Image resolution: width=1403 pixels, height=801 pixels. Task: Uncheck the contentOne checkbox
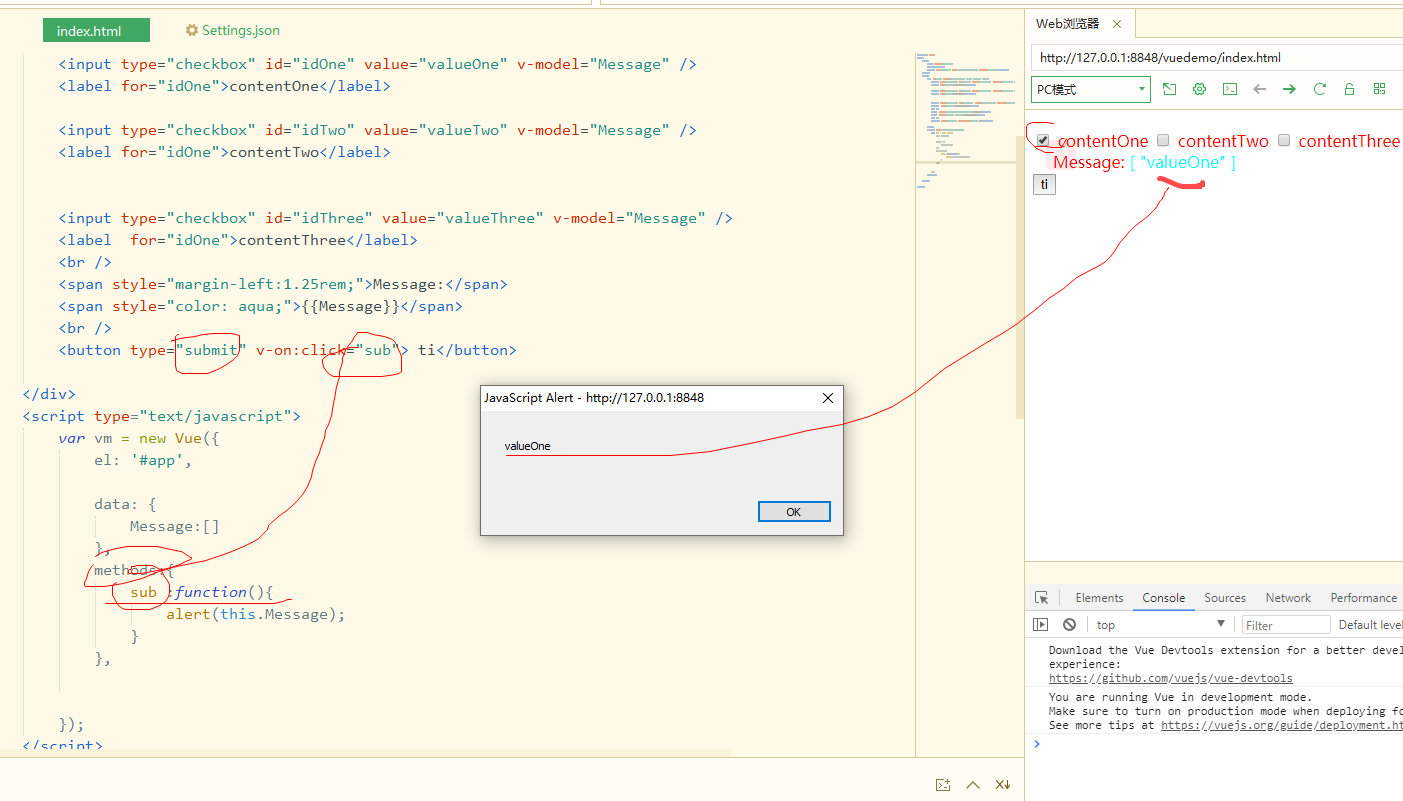click(1043, 141)
